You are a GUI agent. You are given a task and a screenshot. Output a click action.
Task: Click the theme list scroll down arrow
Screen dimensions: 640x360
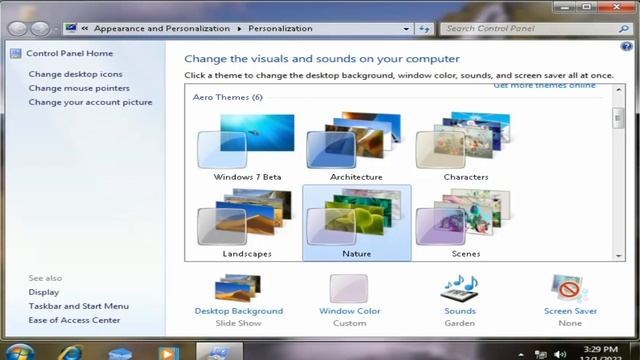(x=619, y=256)
